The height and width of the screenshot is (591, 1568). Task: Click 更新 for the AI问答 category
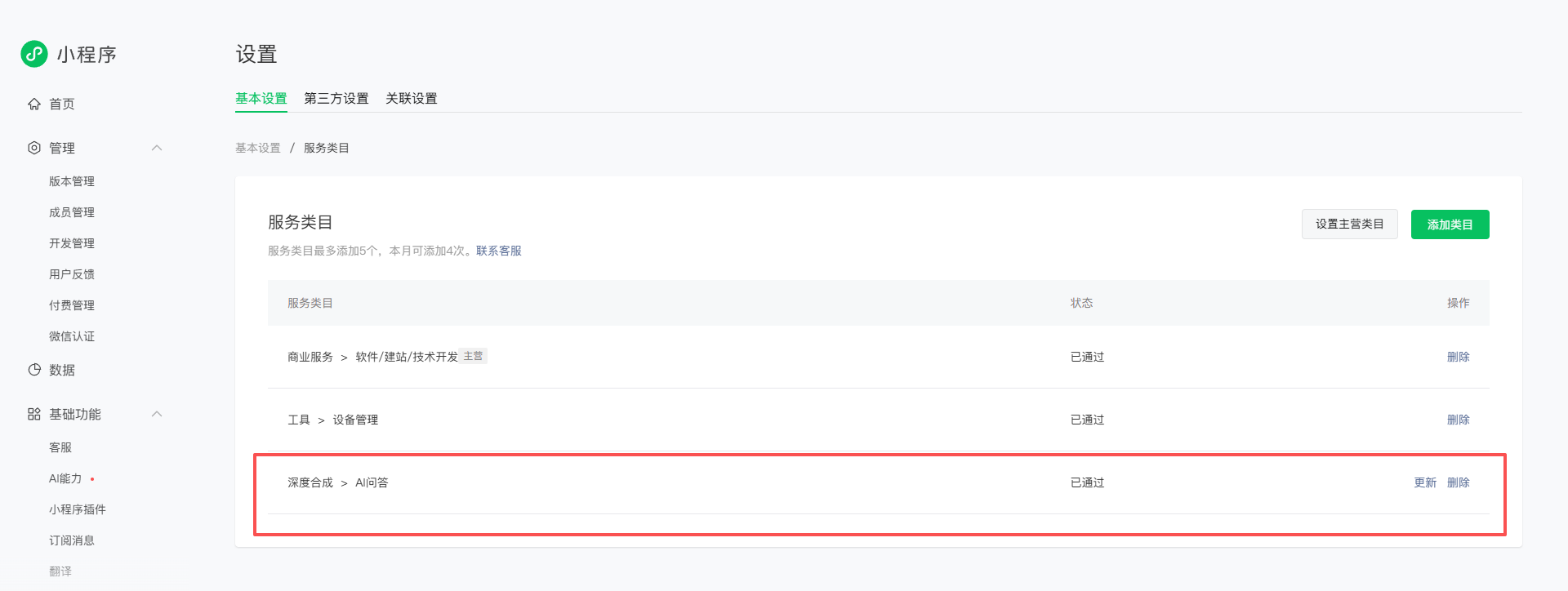tap(1425, 482)
